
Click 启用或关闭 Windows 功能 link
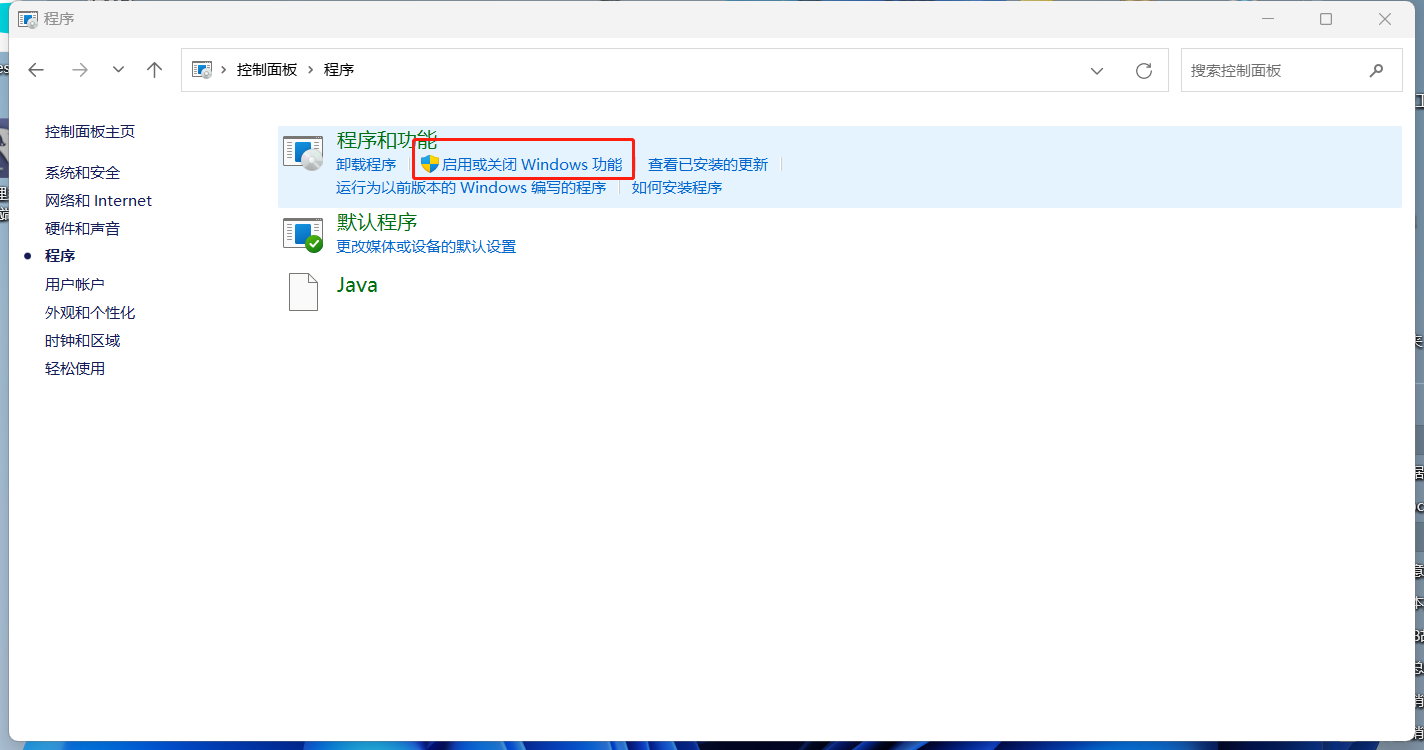[x=532, y=165]
